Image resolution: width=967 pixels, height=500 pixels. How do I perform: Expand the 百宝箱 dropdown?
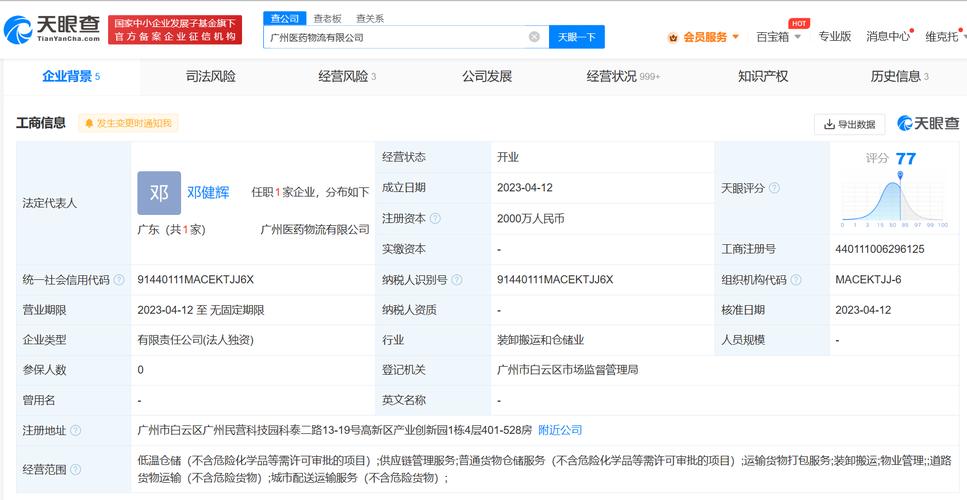(778, 37)
